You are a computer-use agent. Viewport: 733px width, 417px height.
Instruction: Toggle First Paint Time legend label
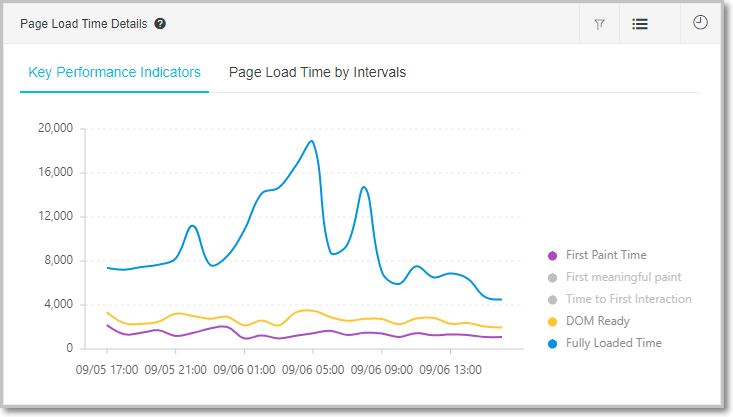[606, 255]
